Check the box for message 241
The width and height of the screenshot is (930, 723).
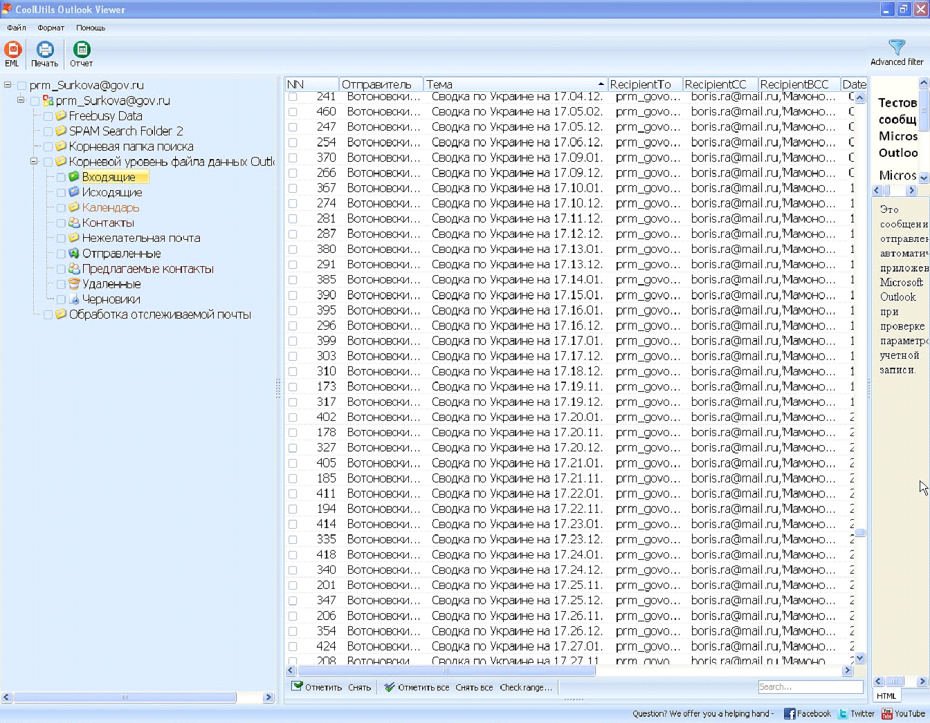(x=293, y=97)
